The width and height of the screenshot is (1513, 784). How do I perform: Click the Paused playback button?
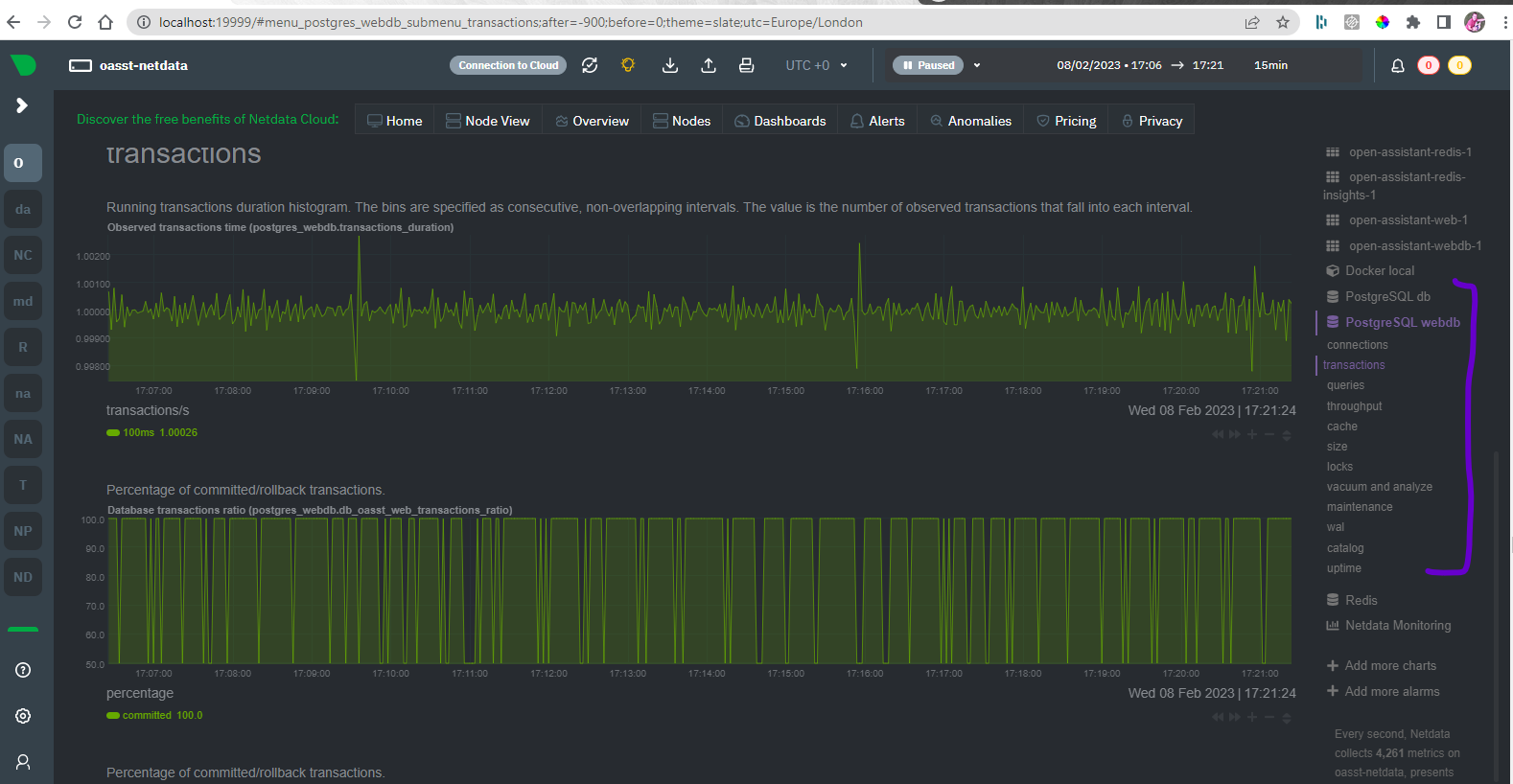(929, 65)
